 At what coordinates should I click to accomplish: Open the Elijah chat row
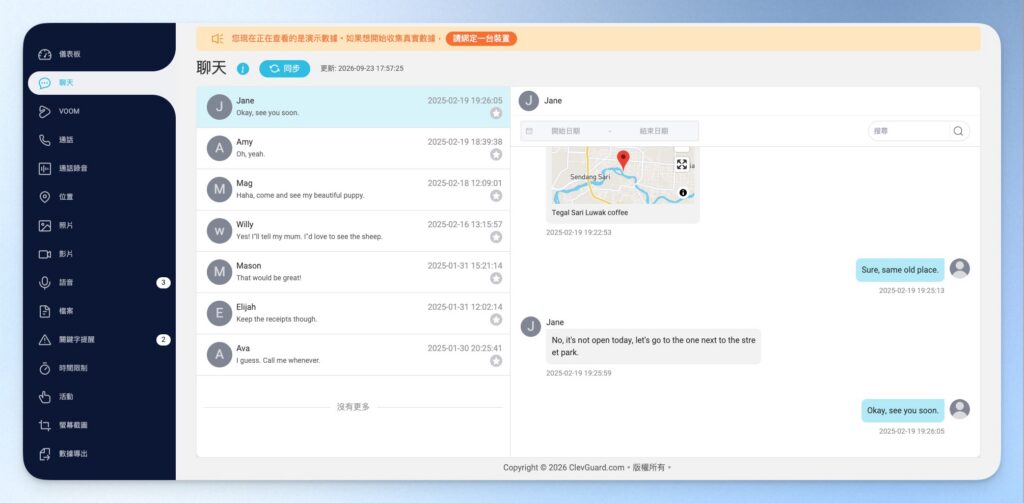tap(353, 313)
